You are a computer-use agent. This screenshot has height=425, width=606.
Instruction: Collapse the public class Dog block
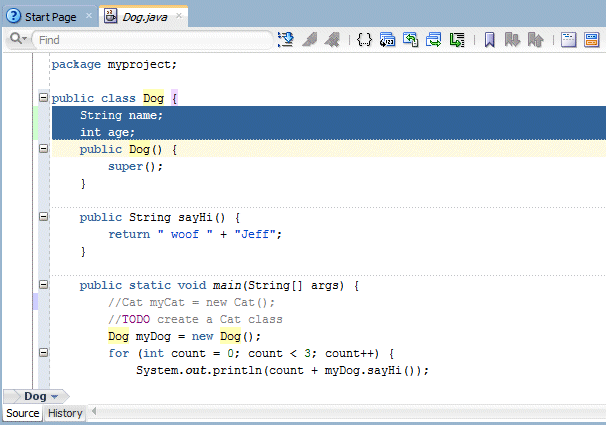pyautogui.click(x=44, y=97)
